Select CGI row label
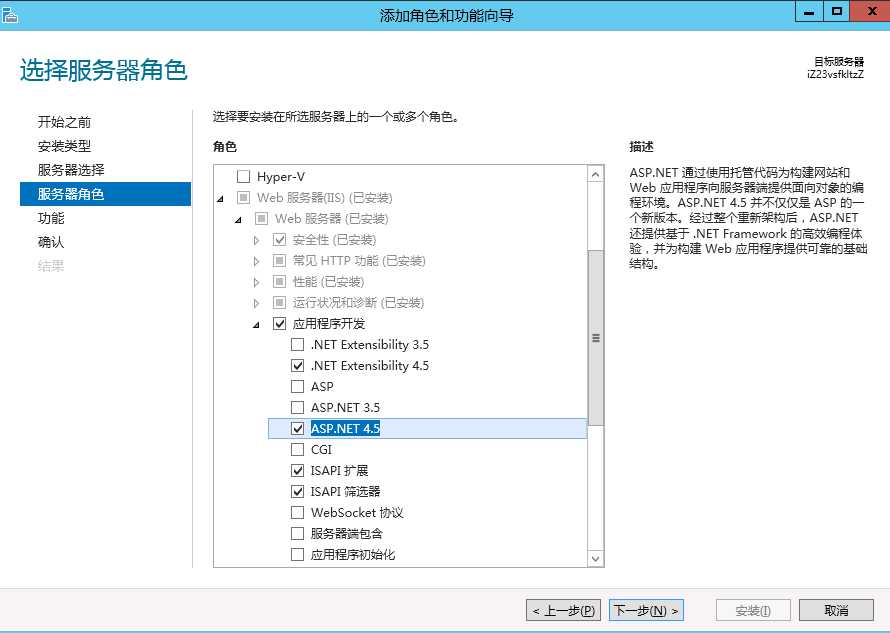 pyautogui.click(x=321, y=450)
